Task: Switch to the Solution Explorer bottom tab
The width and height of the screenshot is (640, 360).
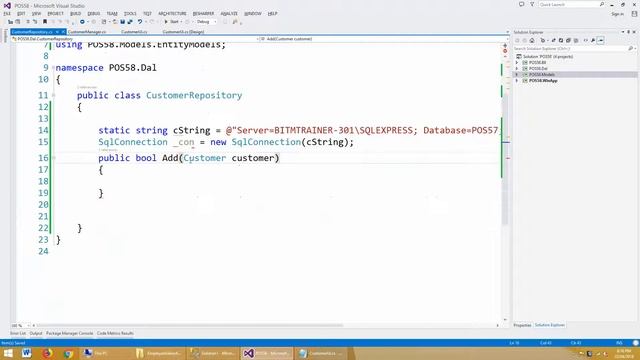Action: (x=549, y=325)
